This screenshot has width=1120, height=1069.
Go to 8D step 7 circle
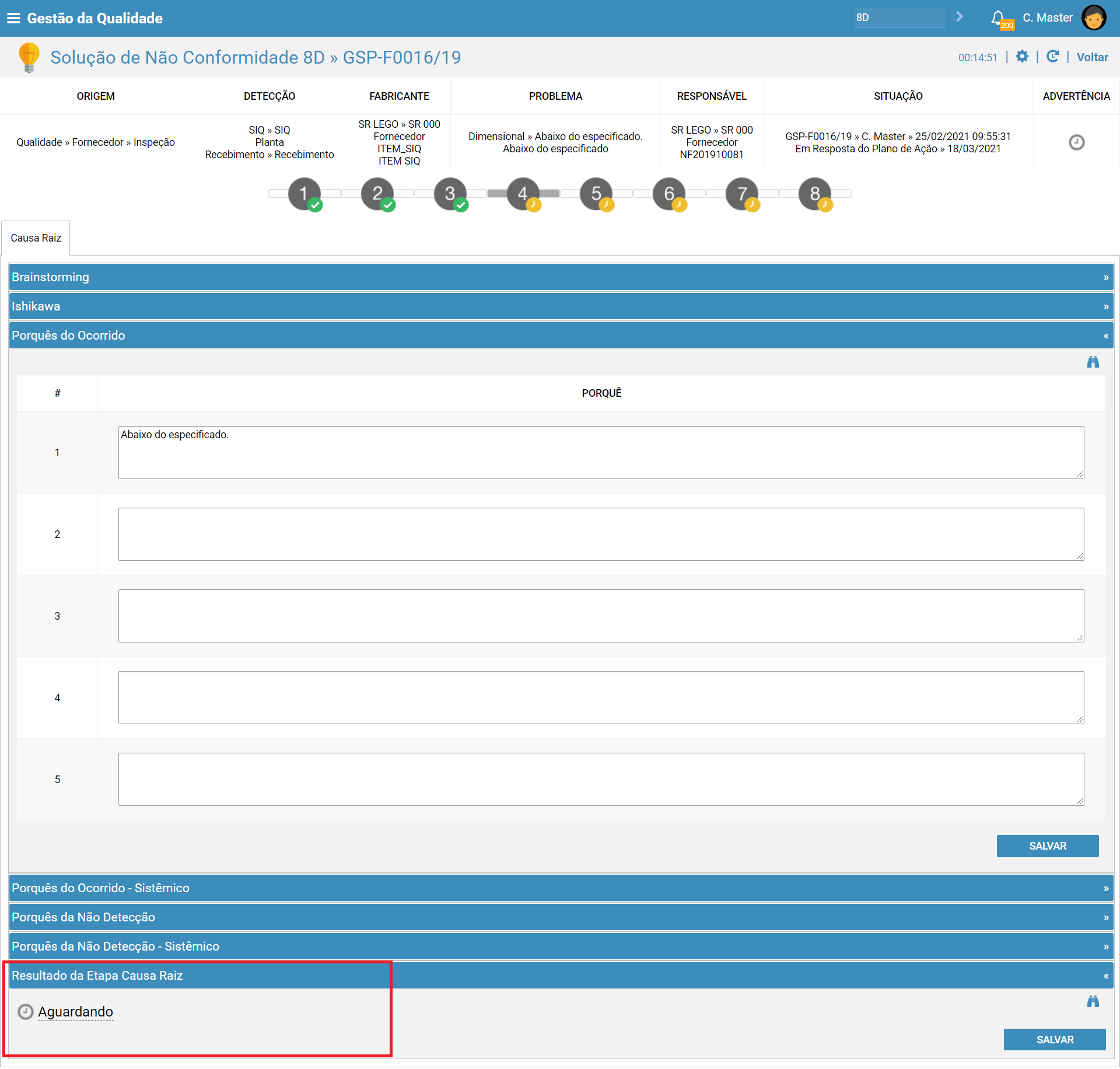point(742,194)
